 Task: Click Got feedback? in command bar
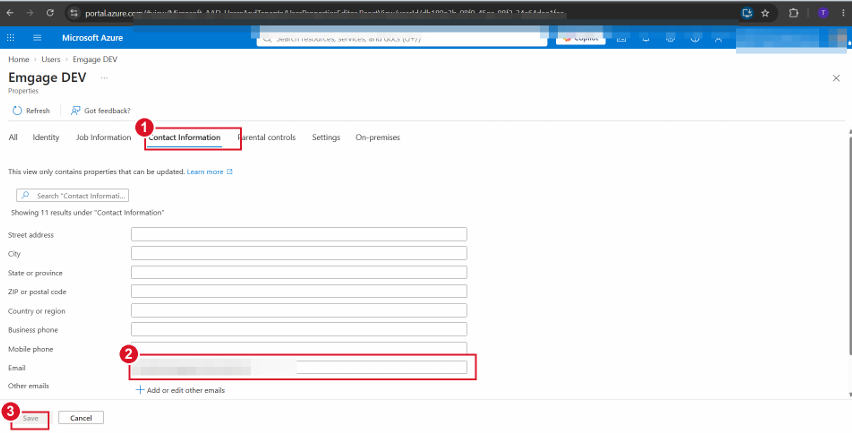(x=101, y=110)
